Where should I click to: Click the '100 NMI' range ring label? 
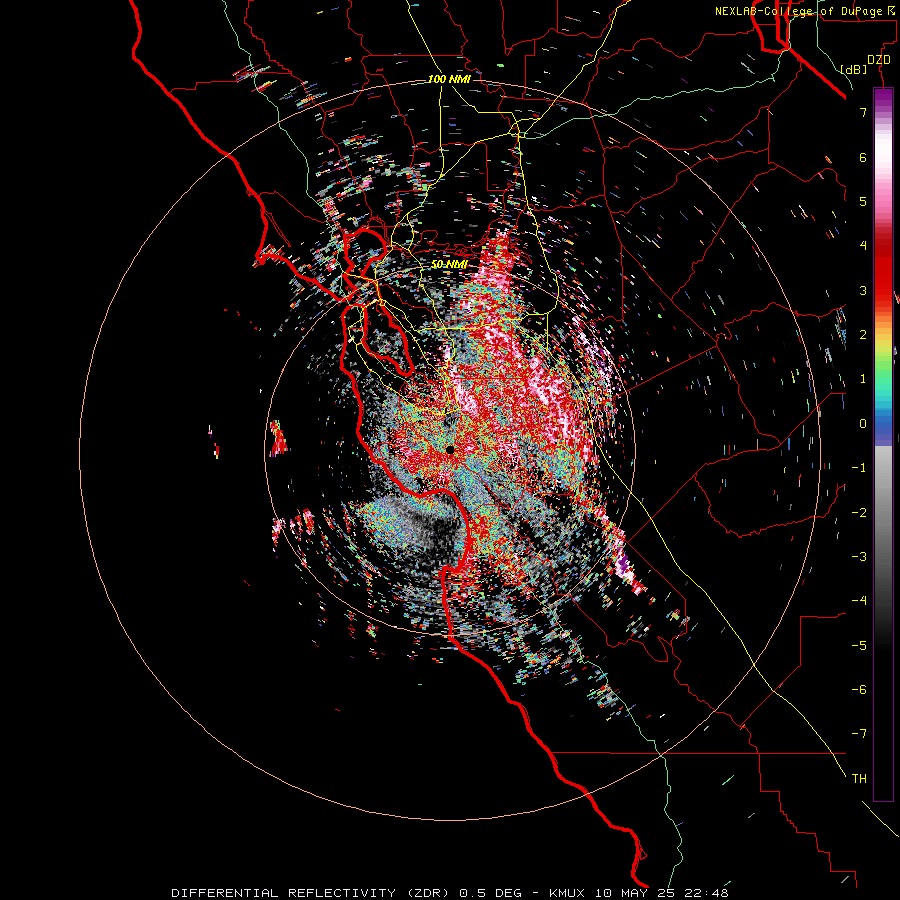tap(449, 79)
